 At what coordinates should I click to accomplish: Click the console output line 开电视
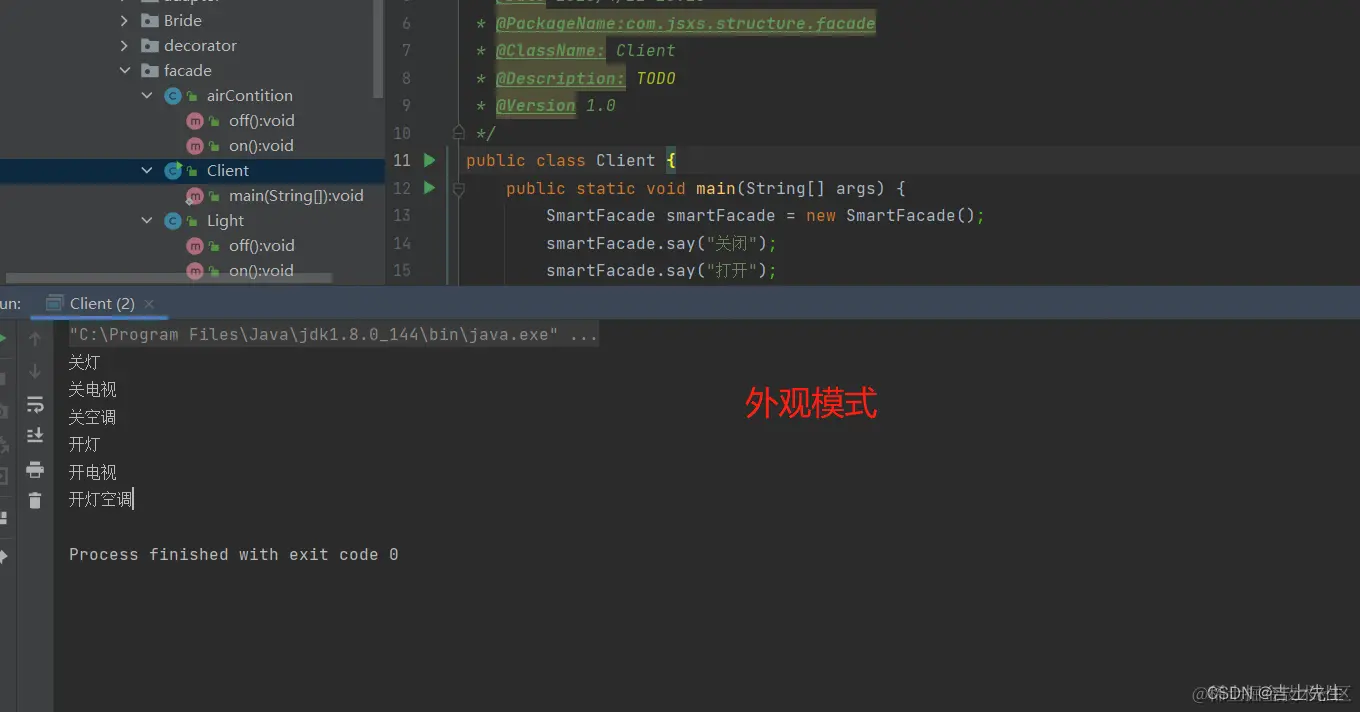pos(93,472)
